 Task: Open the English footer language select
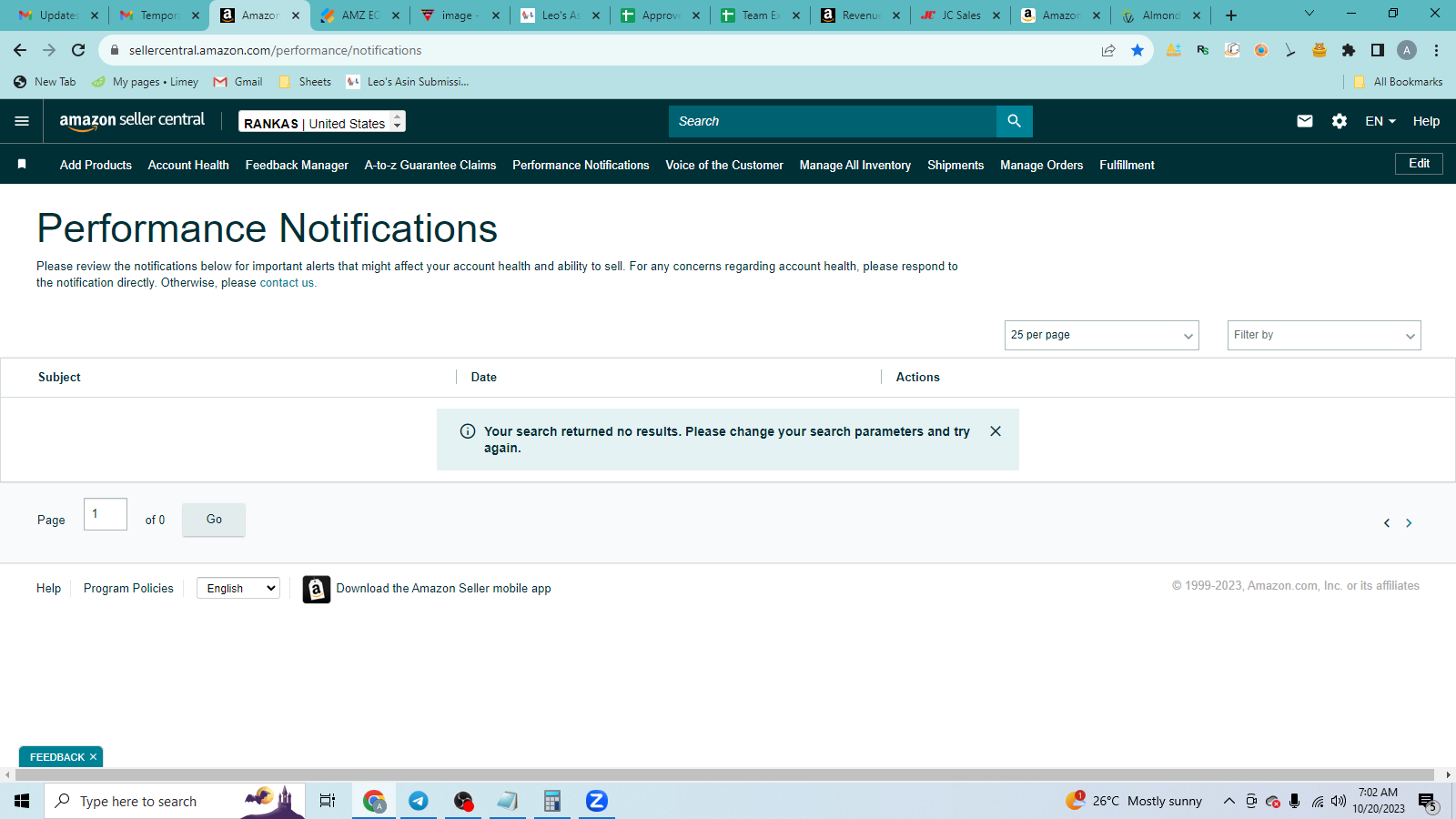[x=238, y=589]
